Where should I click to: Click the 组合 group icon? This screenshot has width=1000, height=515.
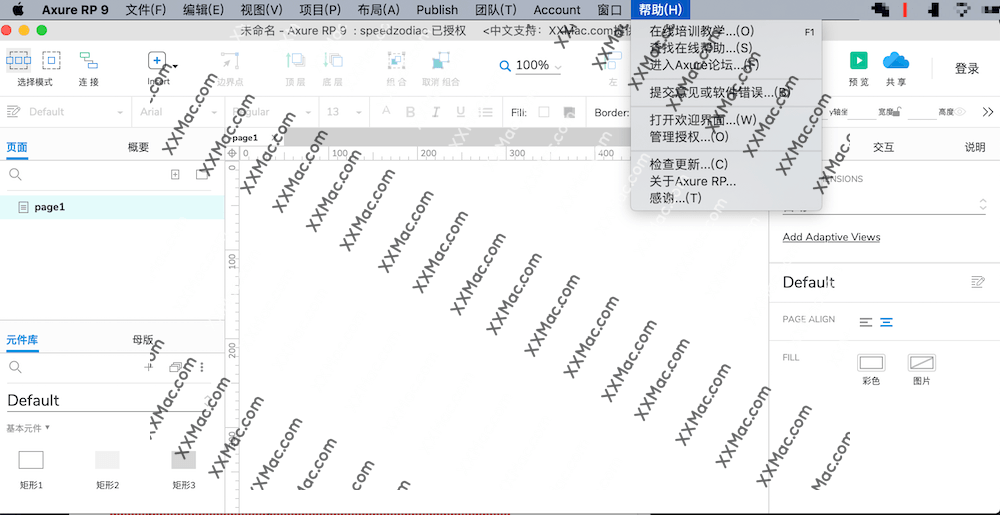[397, 61]
